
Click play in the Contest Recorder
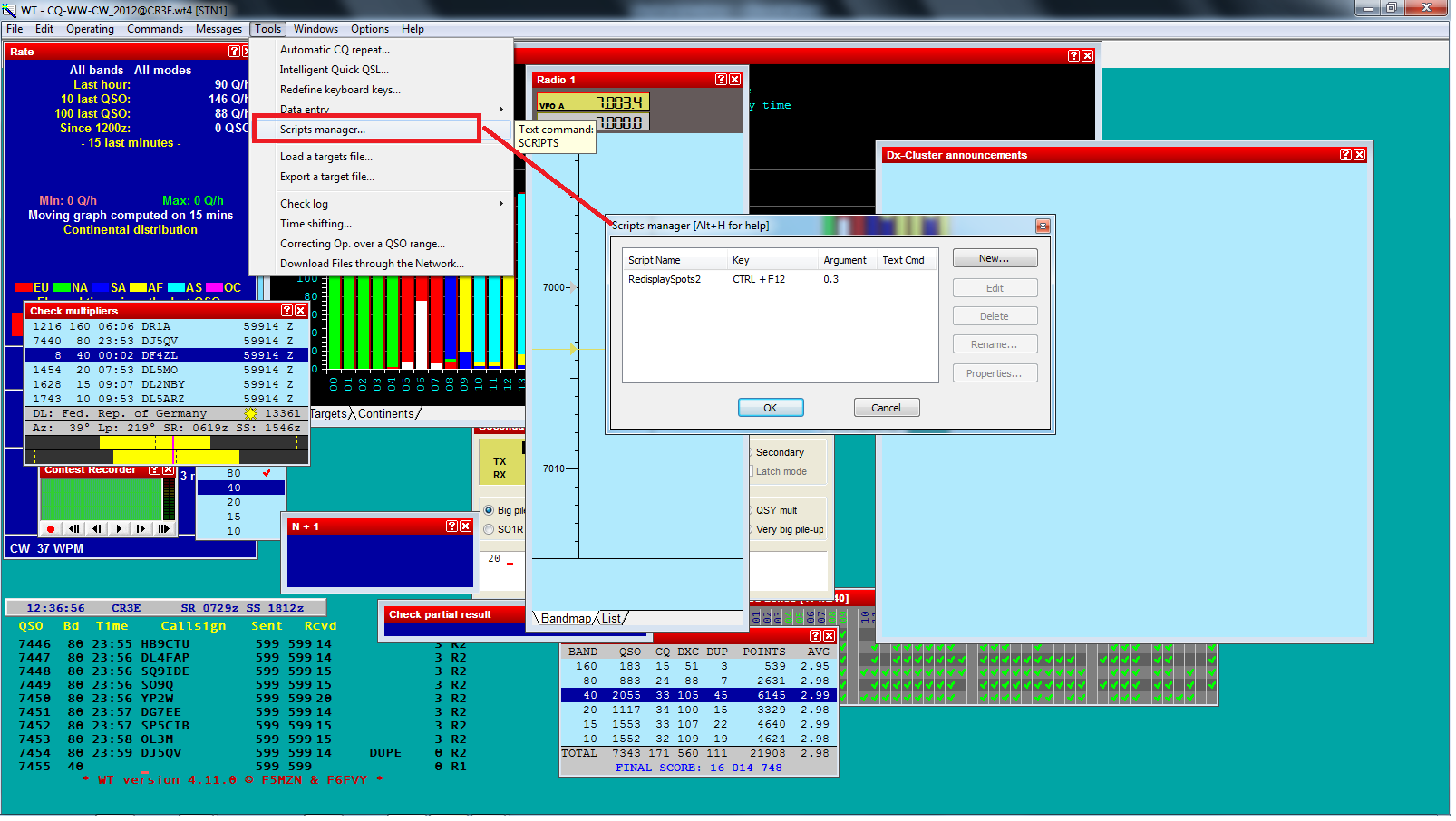tap(119, 529)
